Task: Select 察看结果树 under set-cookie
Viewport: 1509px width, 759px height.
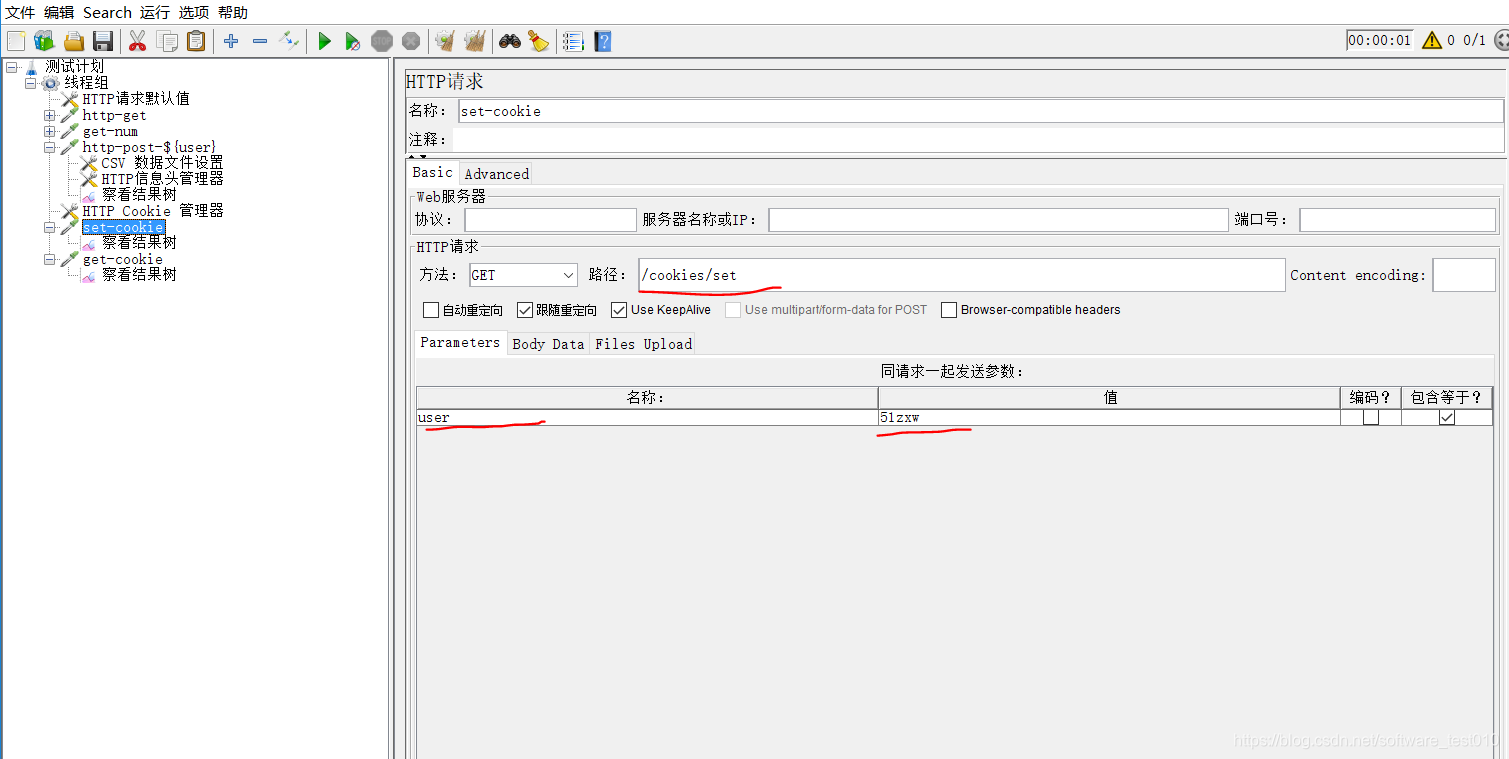Action: (x=139, y=243)
